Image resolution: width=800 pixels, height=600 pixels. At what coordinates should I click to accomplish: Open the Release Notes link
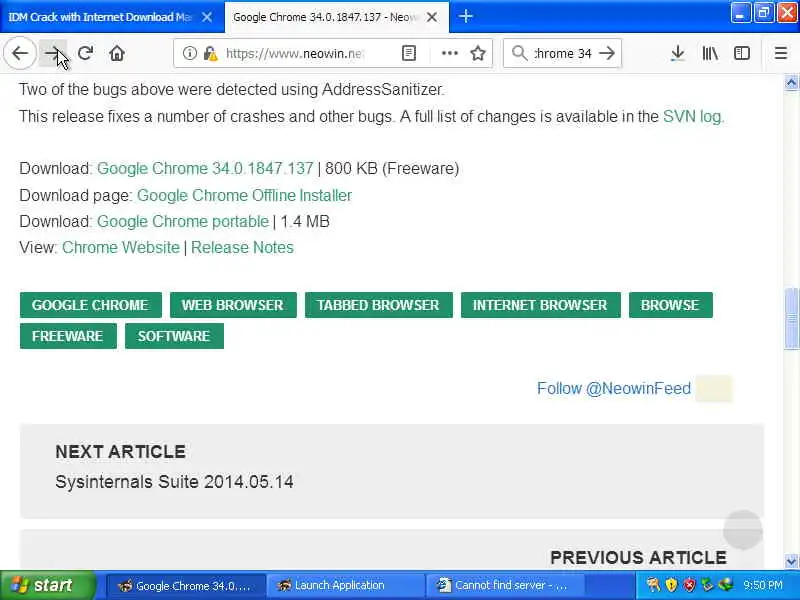(x=242, y=247)
